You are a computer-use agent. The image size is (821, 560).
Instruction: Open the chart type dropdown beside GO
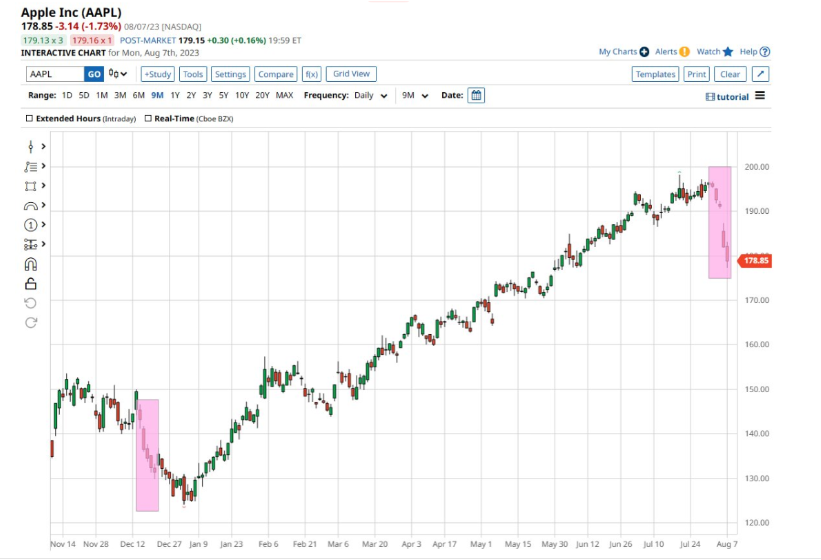pos(119,74)
